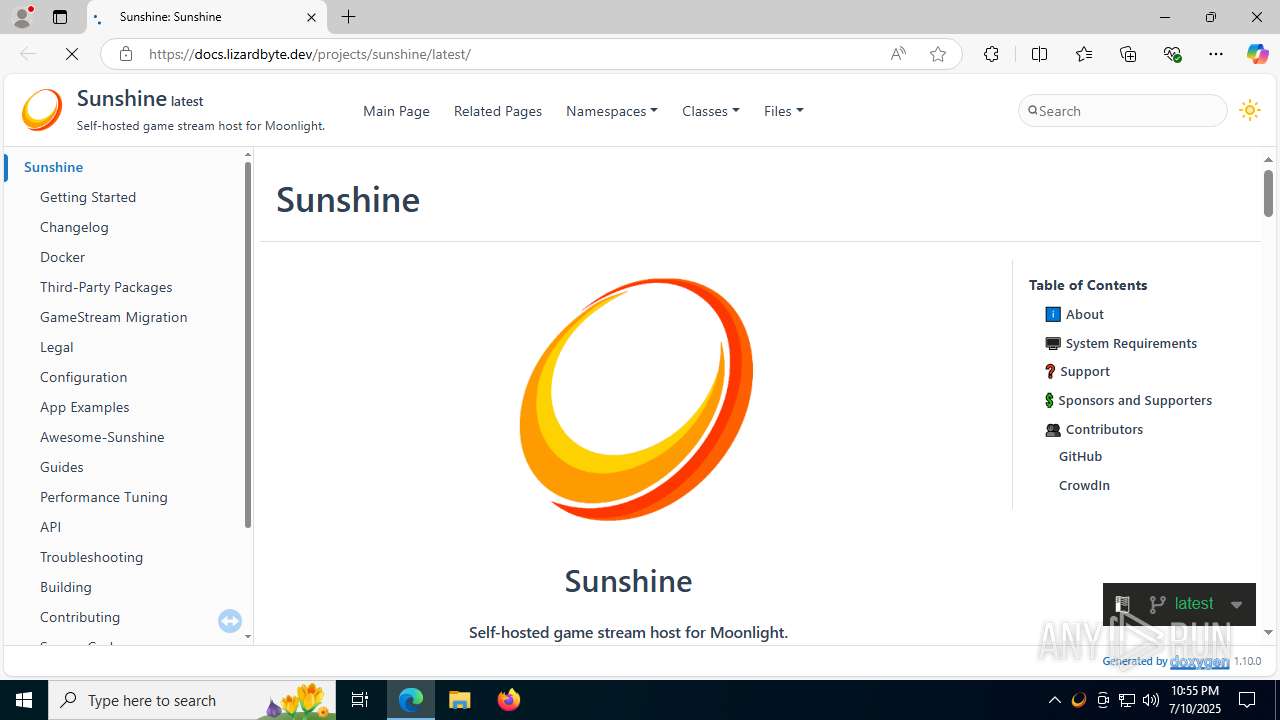The width and height of the screenshot is (1280, 720).
Task: Open the Related Pages menu item
Action: pyautogui.click(x=498, y=111)
